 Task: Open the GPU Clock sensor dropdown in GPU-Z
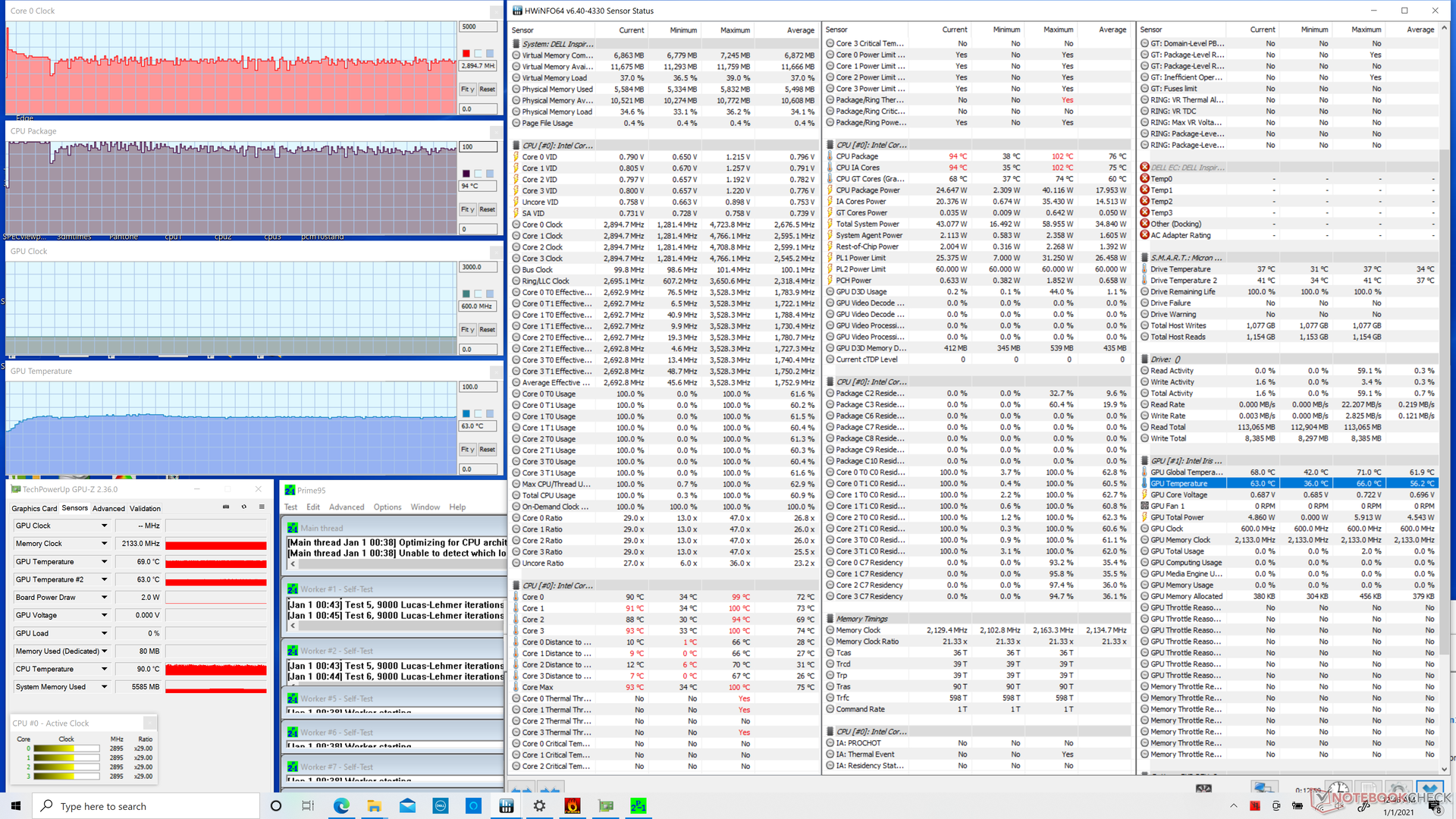pyautogui.click(x=104, y=526)
